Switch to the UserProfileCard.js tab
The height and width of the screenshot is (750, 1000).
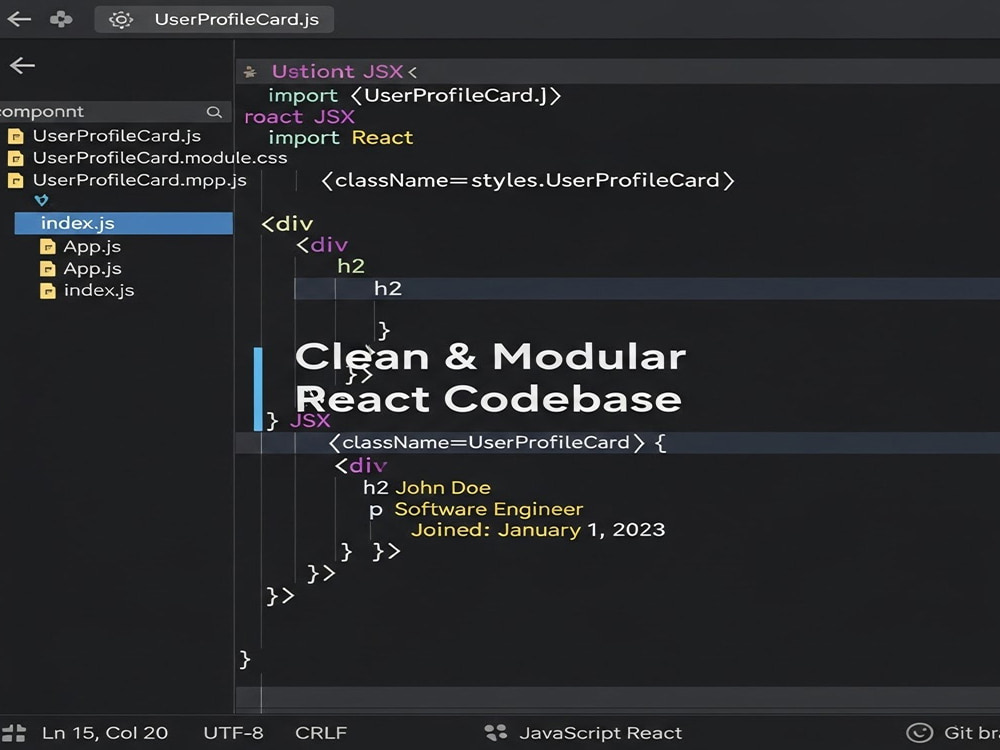(x=214, y=20)
